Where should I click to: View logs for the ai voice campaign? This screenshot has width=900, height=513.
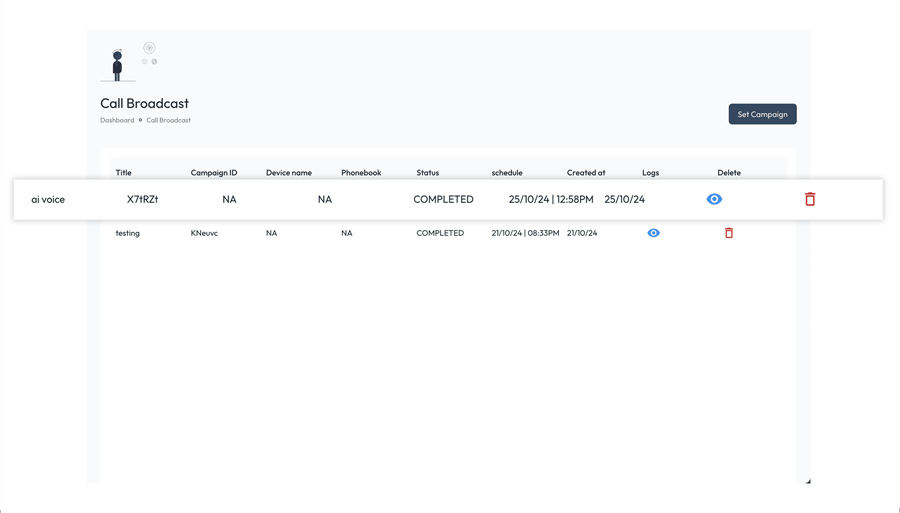pyautogui.click(x=714, y=199)
